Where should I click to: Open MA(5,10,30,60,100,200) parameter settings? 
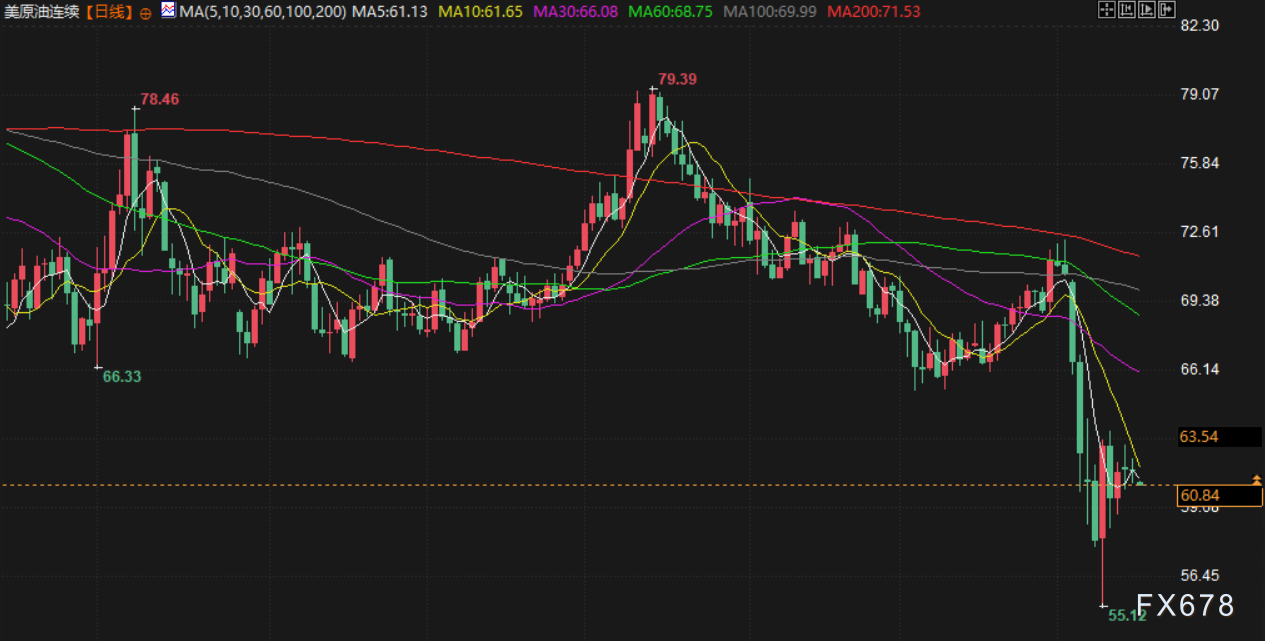pyautogui.click(x=262, y=12)
